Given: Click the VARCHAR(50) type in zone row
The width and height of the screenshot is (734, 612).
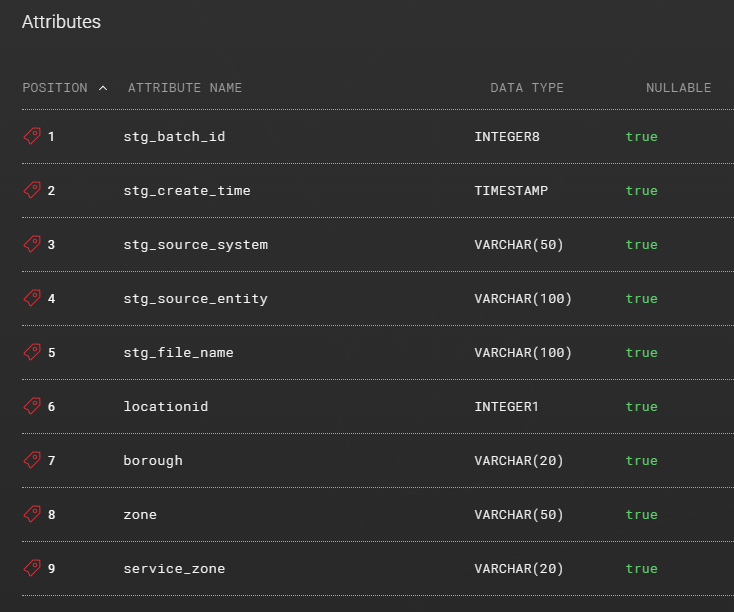Looking at the screenshot, I should tap(519, 515).
